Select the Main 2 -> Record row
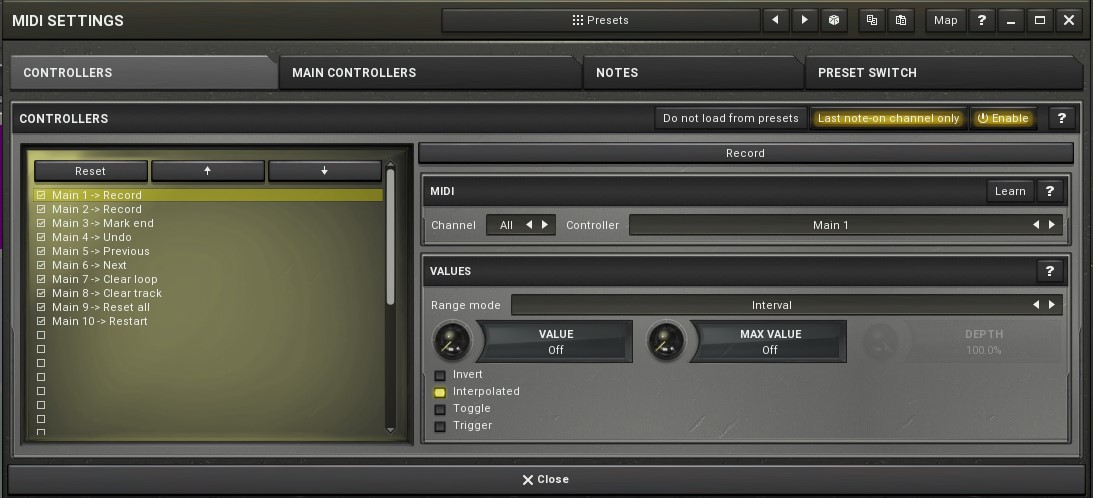Viewport: 1093px width, 498px height. 208,209
